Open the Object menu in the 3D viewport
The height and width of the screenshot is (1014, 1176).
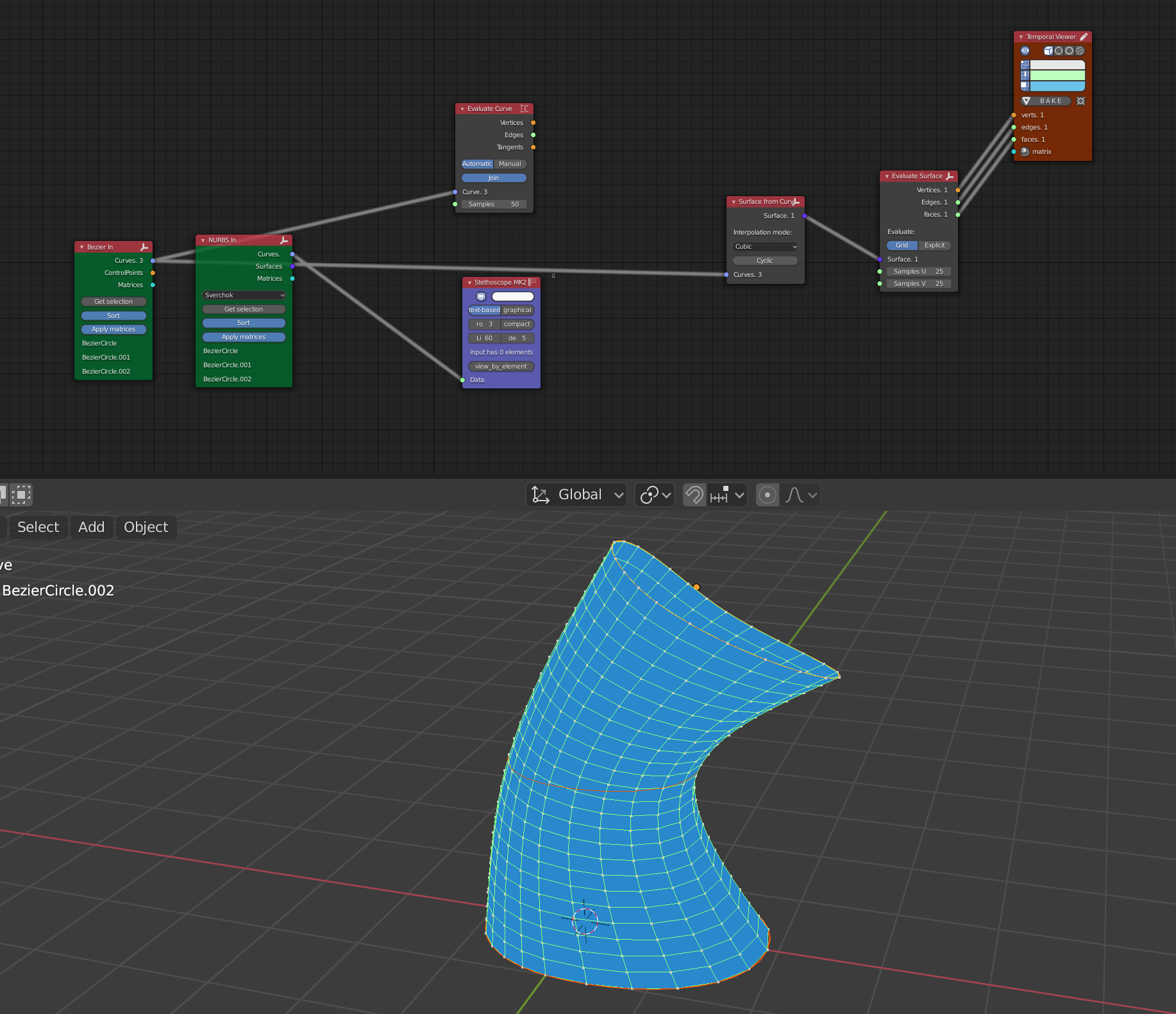[146, 528]
